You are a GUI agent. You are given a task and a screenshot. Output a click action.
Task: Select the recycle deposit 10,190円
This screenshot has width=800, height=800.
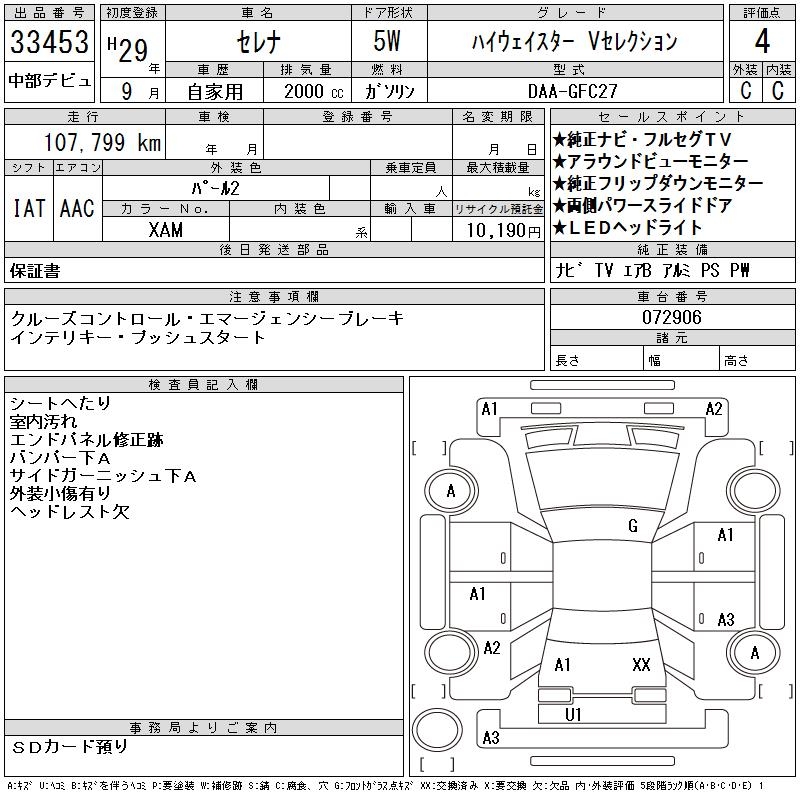click(x=504, y=231)
